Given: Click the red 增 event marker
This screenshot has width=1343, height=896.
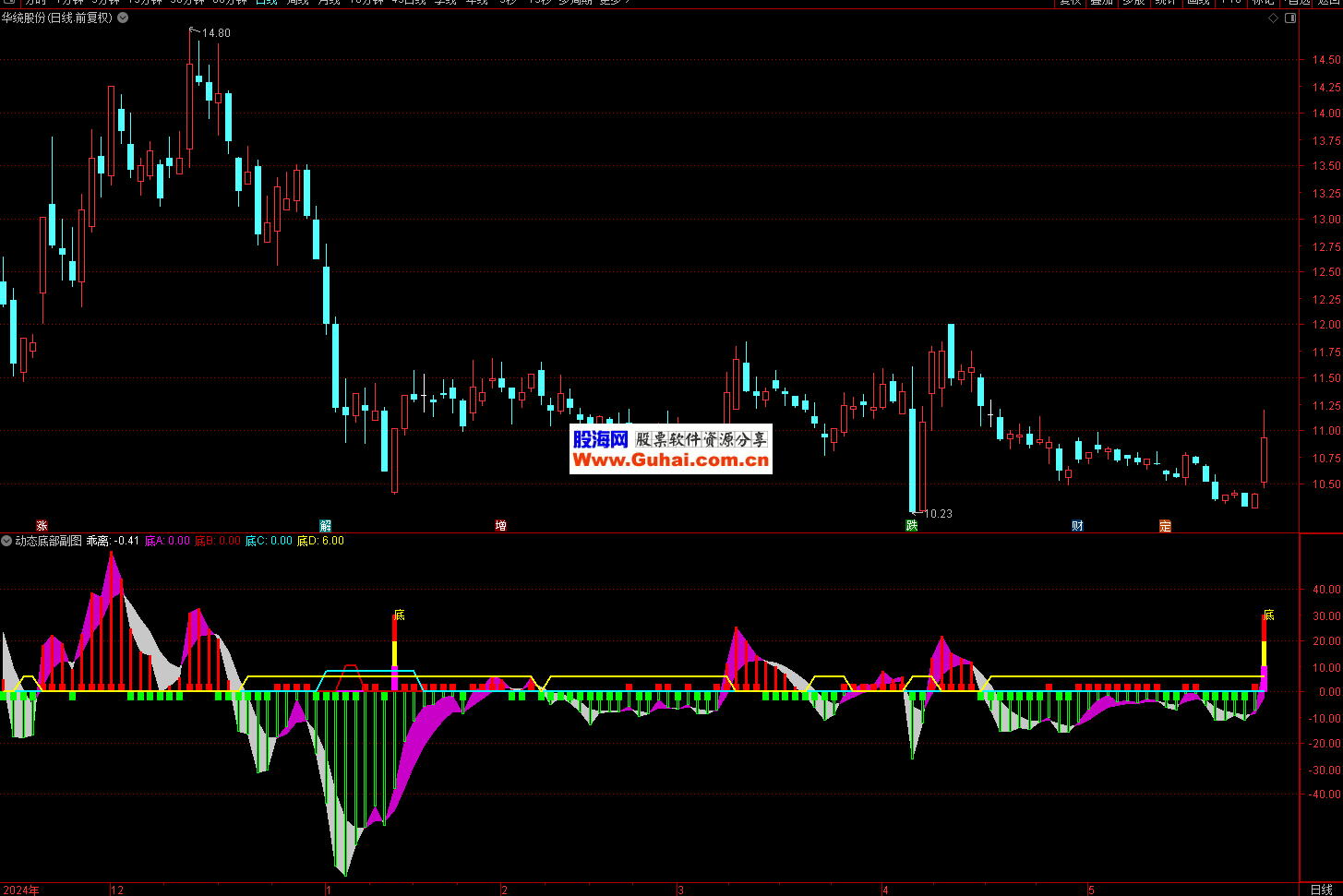Looking at the screenshot, I should tap(500, 526).
